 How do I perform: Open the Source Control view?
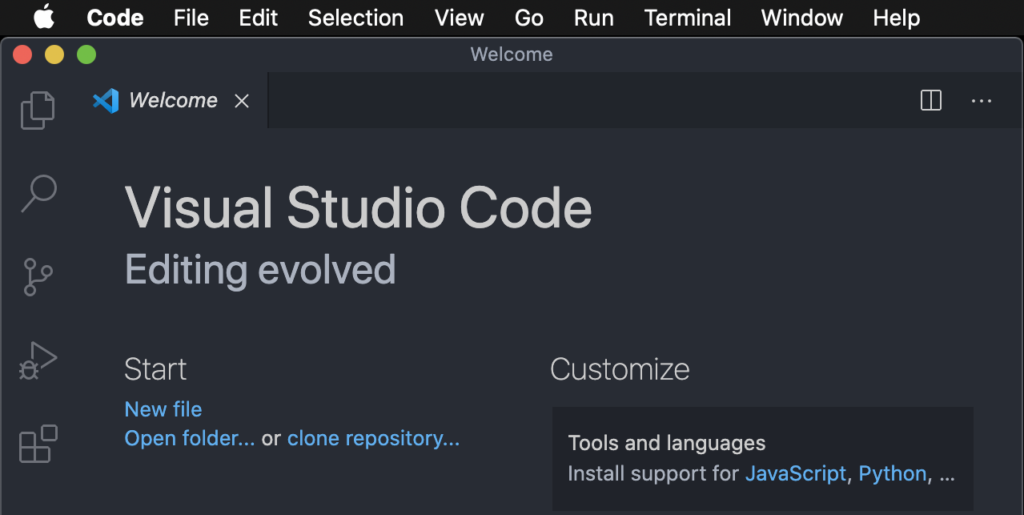(x=38, y=277)
